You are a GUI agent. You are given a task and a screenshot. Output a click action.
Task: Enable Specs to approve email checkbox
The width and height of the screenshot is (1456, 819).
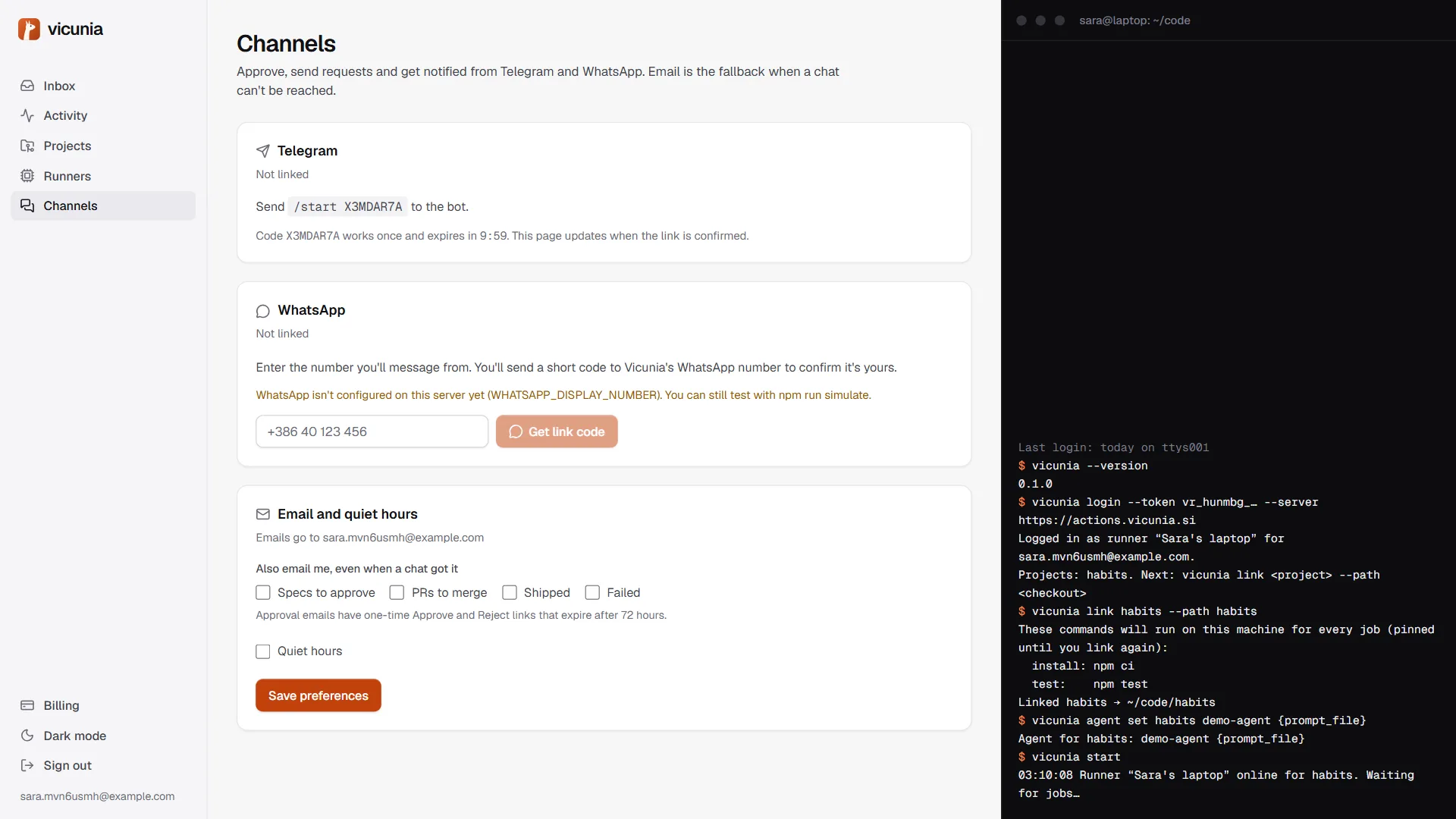[263, 592]
